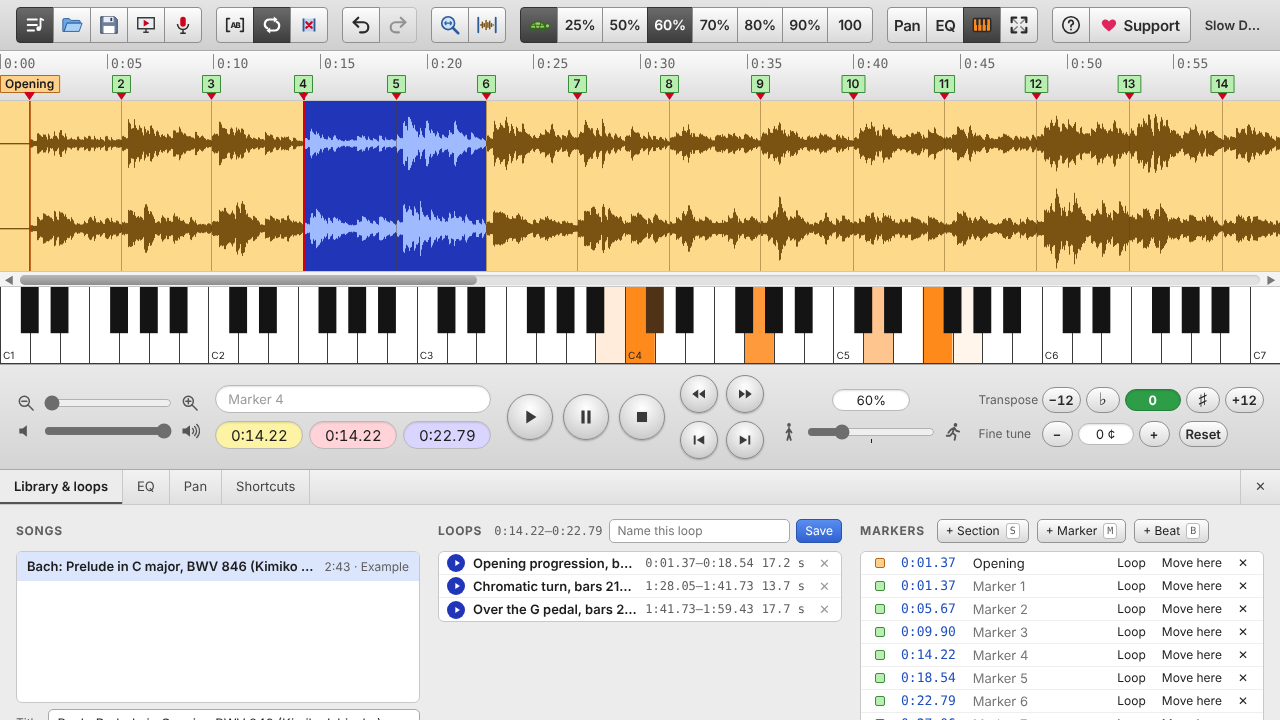The image size is (1280, 720).
Task: Click the Name this loop input field
Action: coord(699,531)
